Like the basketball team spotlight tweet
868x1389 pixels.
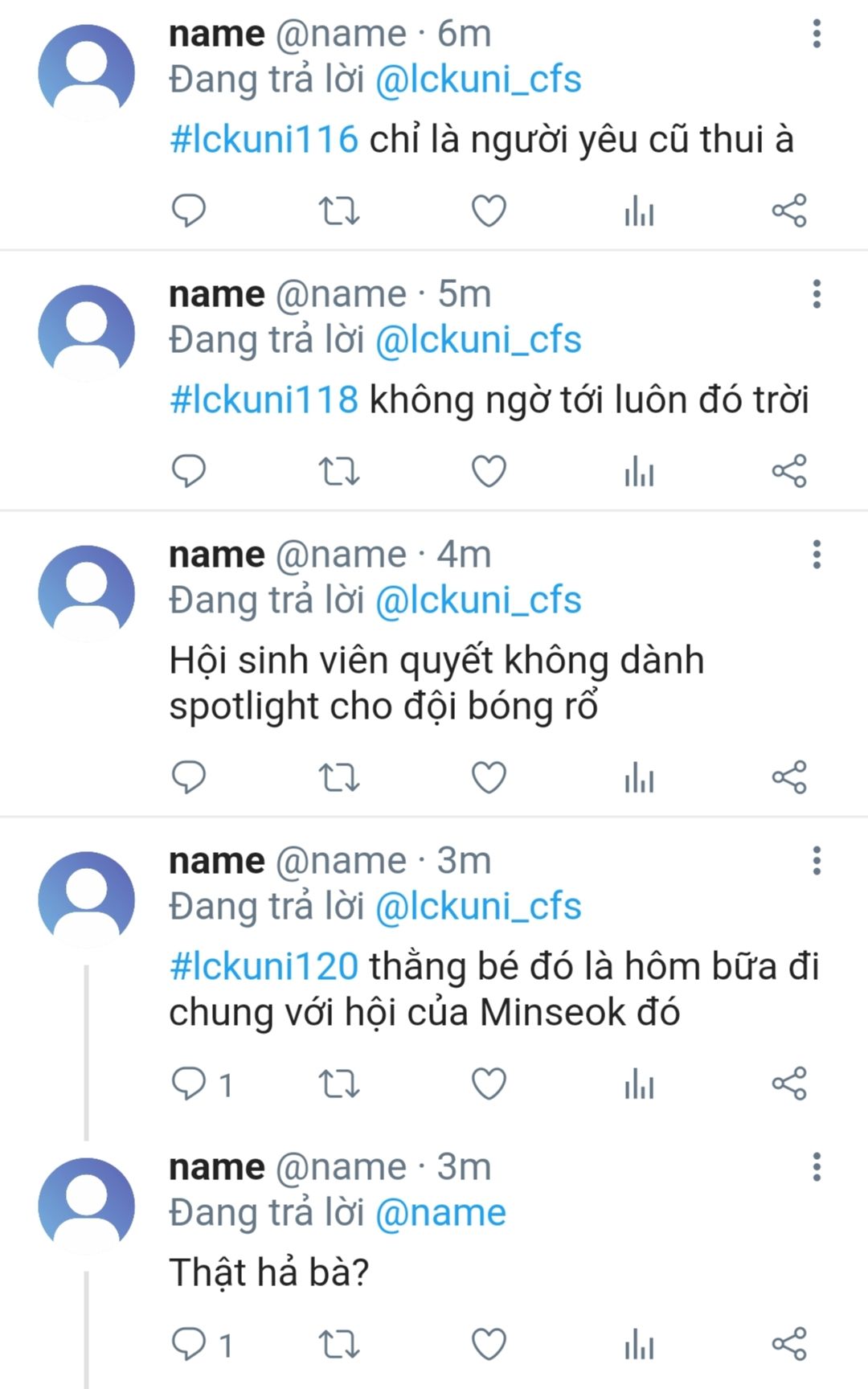[x=489, y=777]
